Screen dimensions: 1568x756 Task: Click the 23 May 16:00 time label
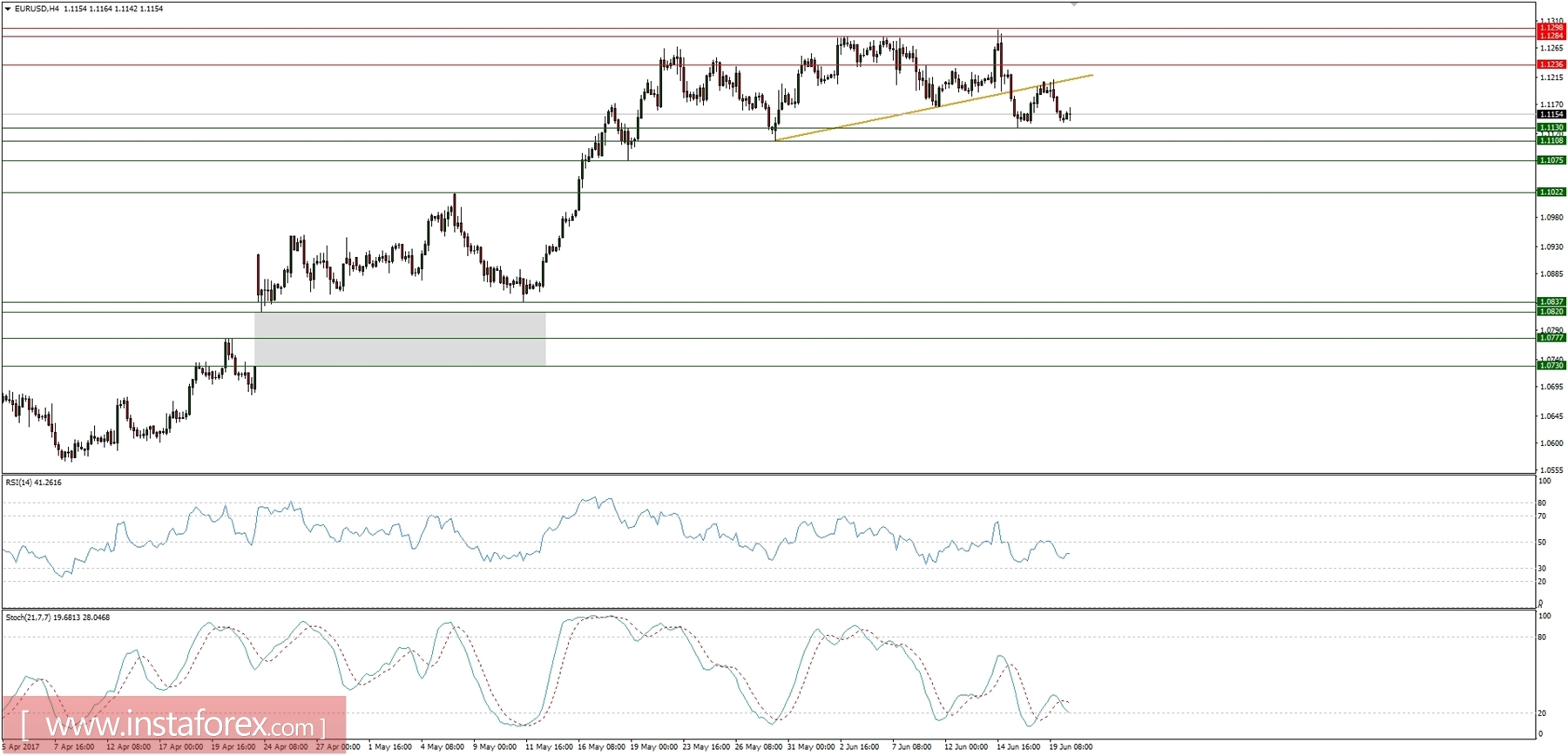coord(706,747)
